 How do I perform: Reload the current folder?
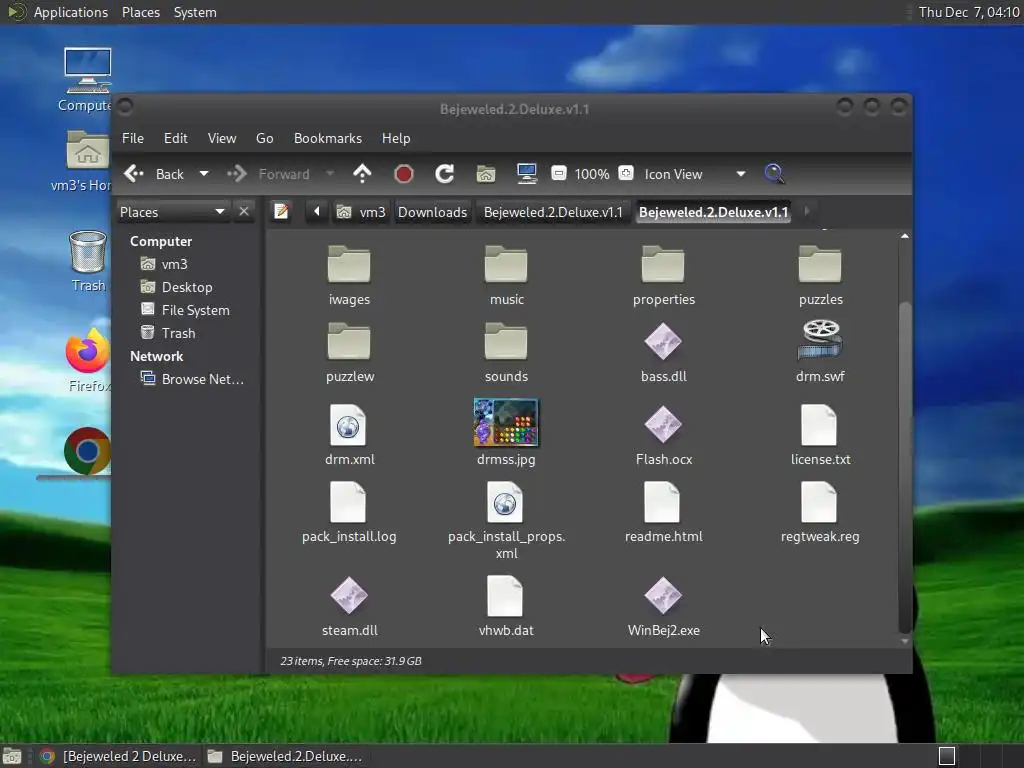(x=445, y=174)
